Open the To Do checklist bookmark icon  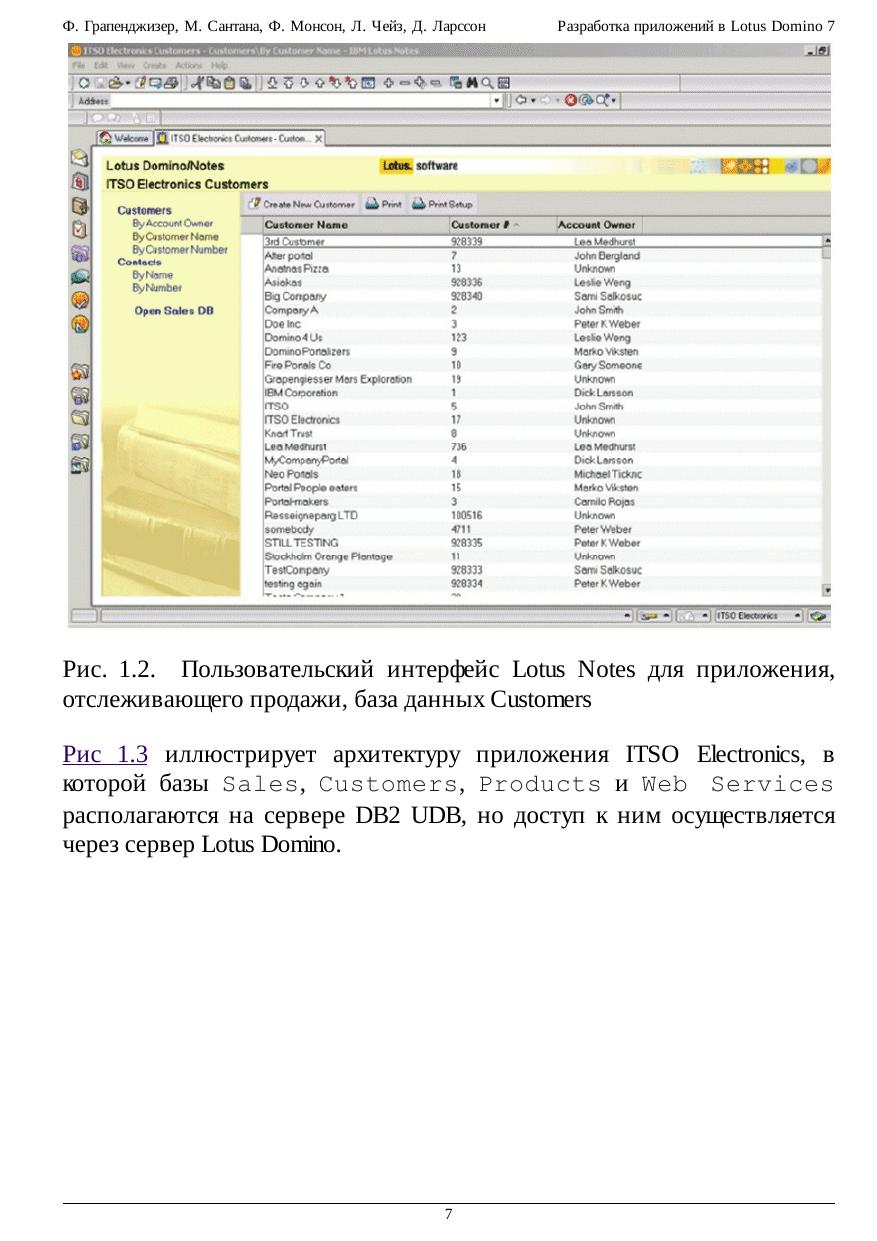coord(80,228)
